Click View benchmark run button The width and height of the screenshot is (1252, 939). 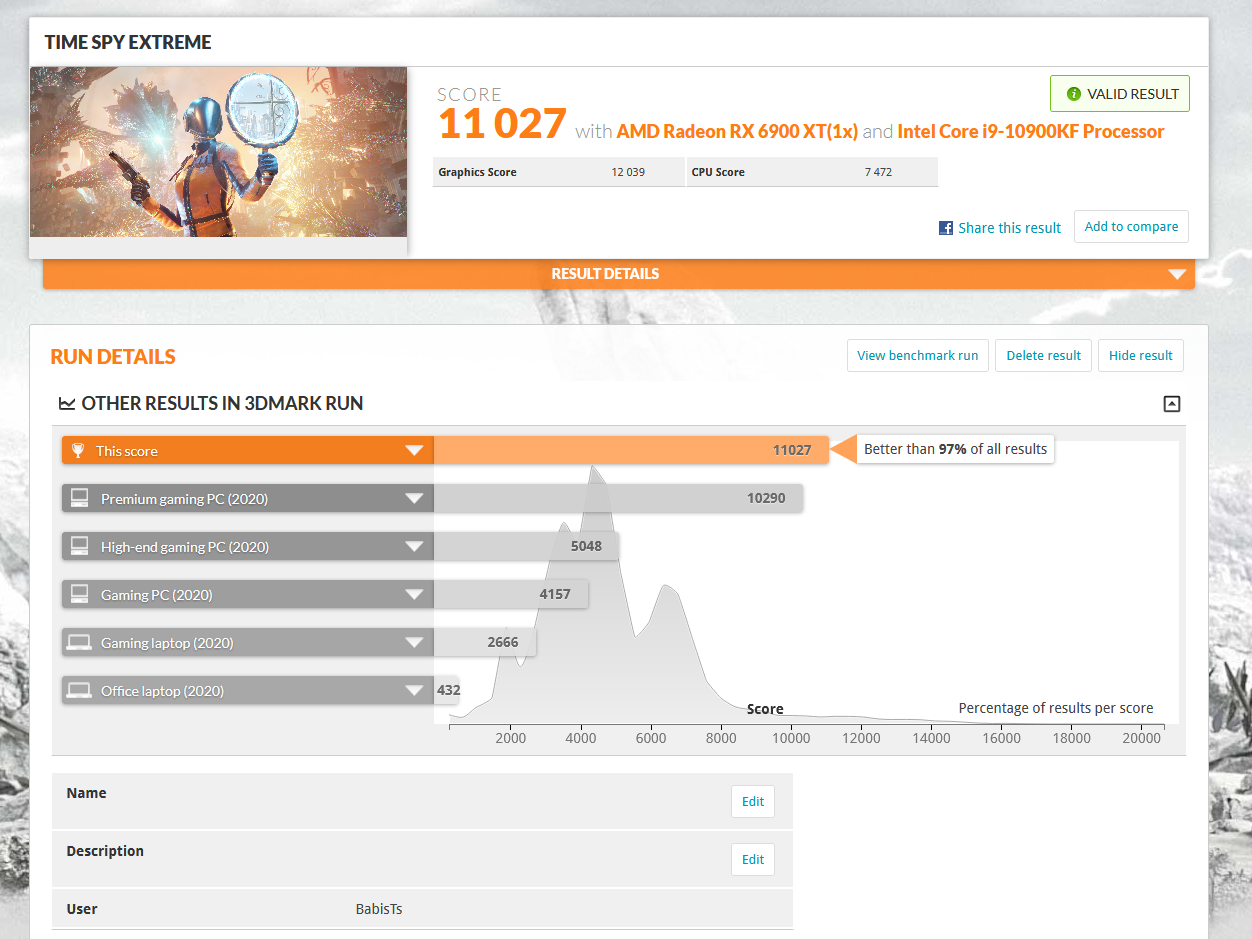(x=917, y=355)
